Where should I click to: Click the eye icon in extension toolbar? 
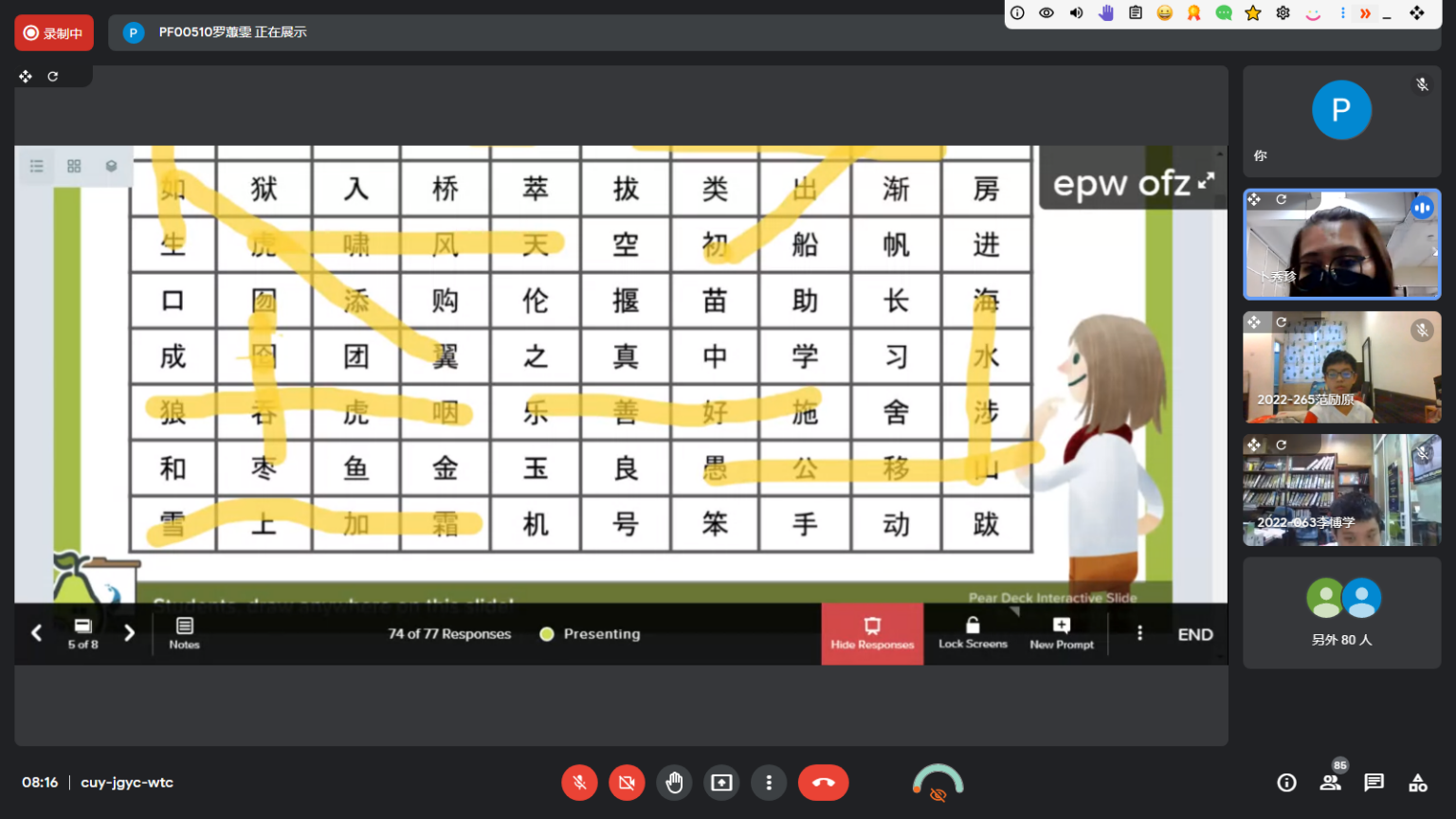1046,13
